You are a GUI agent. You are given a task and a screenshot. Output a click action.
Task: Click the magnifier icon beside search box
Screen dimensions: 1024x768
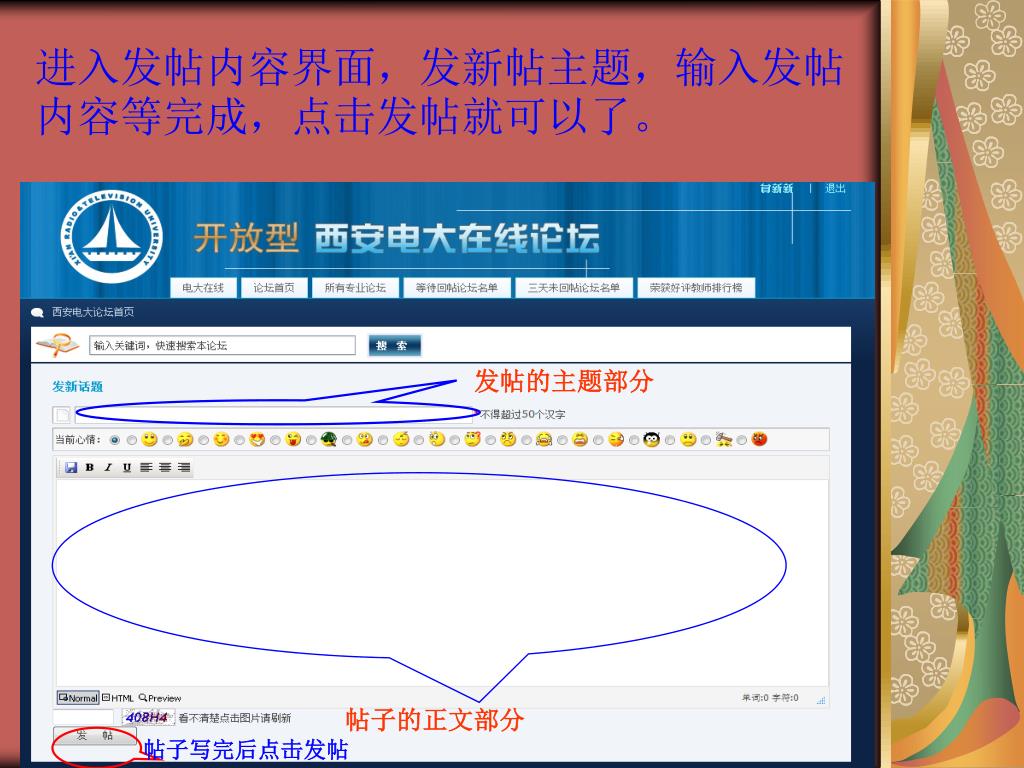[58, 345]
